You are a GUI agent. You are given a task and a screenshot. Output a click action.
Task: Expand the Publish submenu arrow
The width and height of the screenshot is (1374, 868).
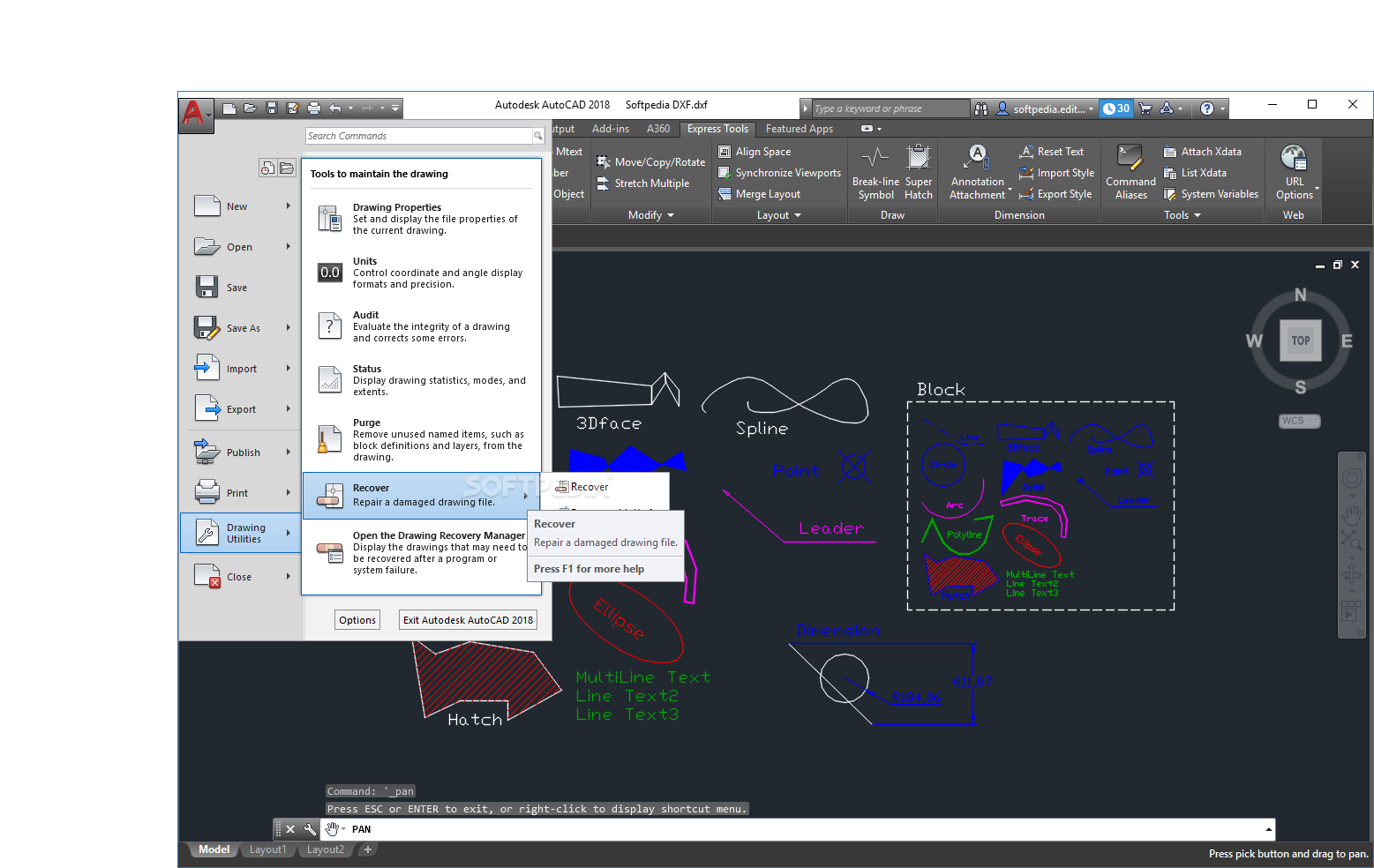288,452
